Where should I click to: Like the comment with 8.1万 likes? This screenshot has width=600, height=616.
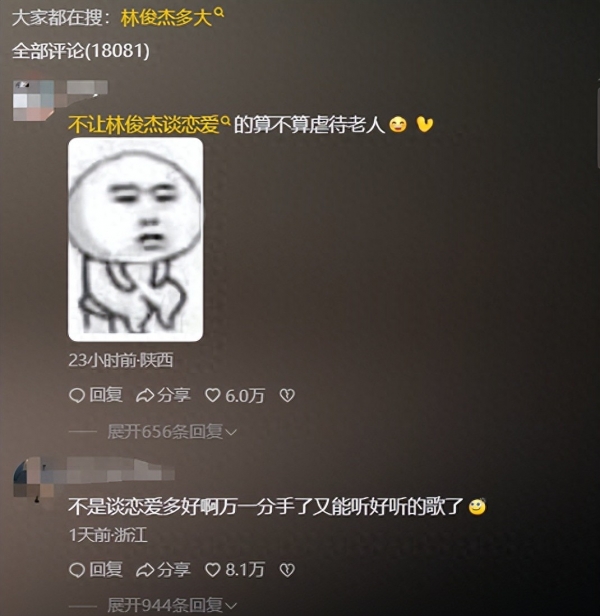click(213, 570)
